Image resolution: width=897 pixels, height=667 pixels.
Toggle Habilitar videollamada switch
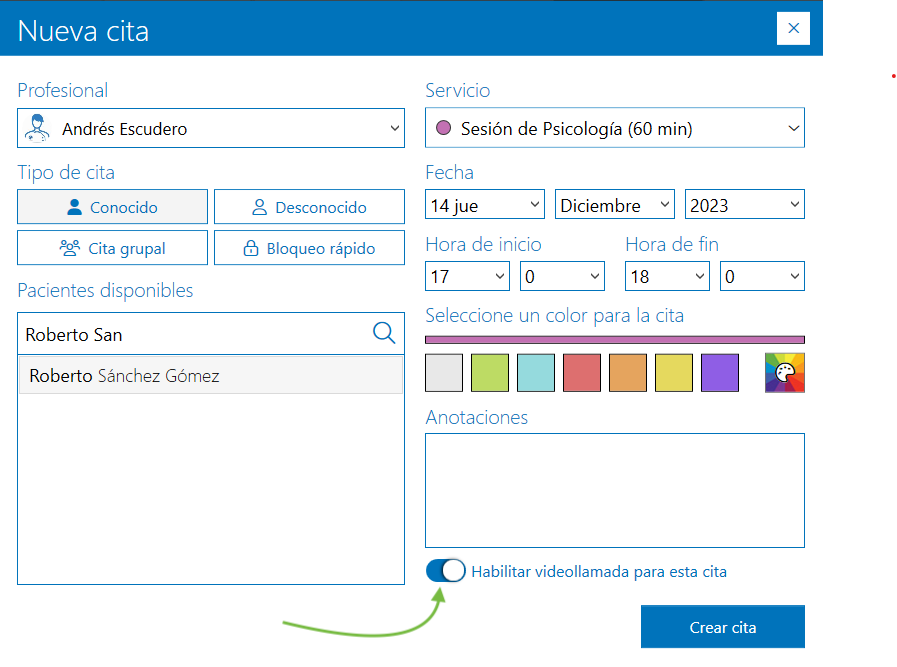tap(446, 571)
